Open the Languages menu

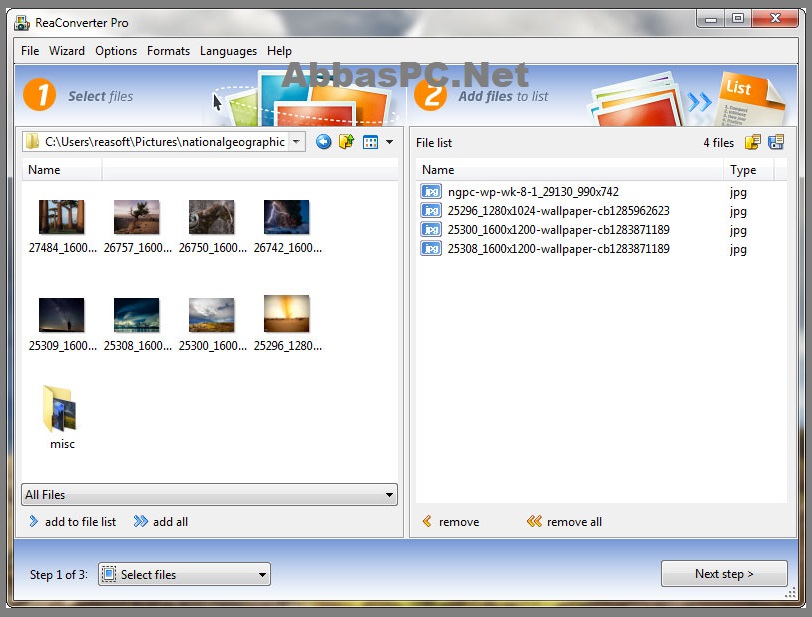click(228, 51)
